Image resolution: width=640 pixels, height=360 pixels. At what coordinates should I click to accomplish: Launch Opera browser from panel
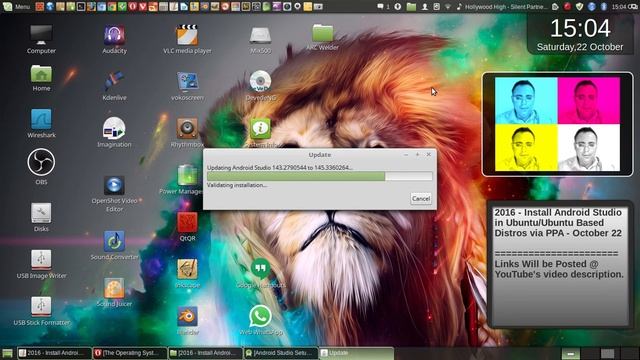point(132,7)
